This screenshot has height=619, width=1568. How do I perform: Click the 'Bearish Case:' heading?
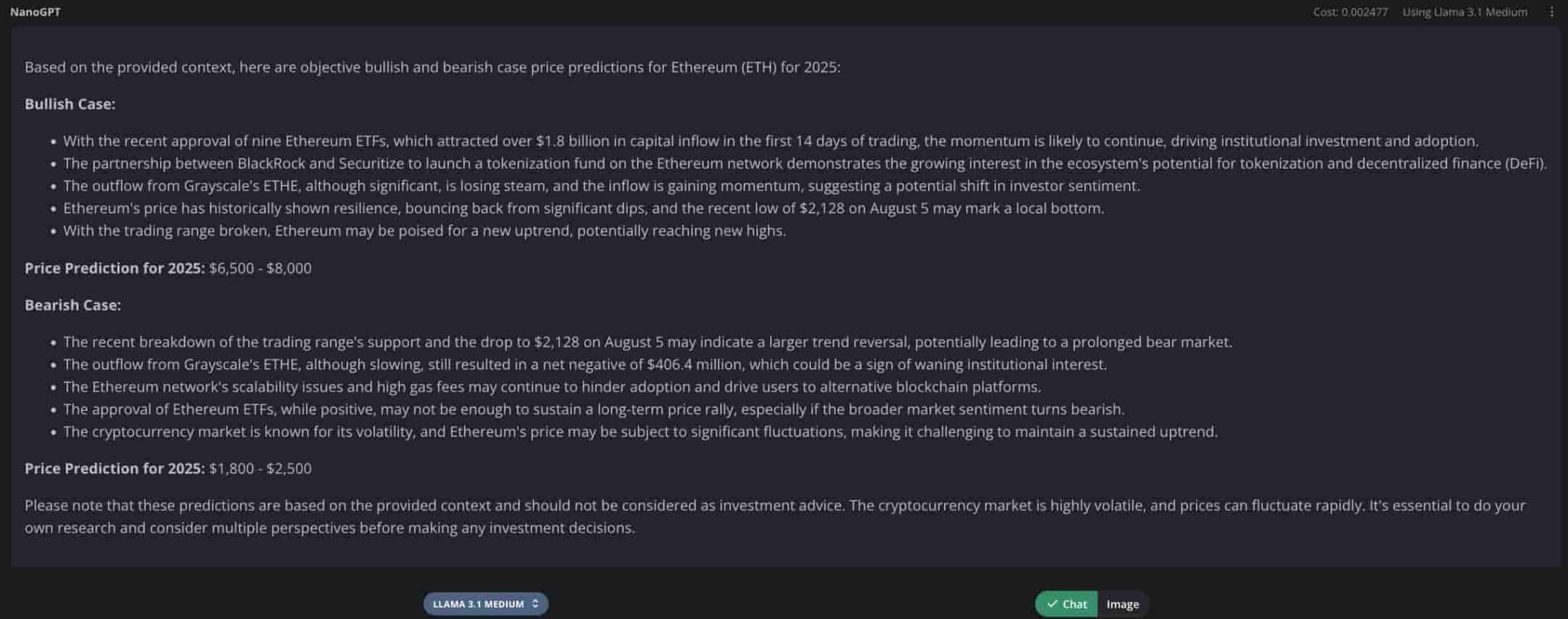pyautogui.click(x=72, y=305)
